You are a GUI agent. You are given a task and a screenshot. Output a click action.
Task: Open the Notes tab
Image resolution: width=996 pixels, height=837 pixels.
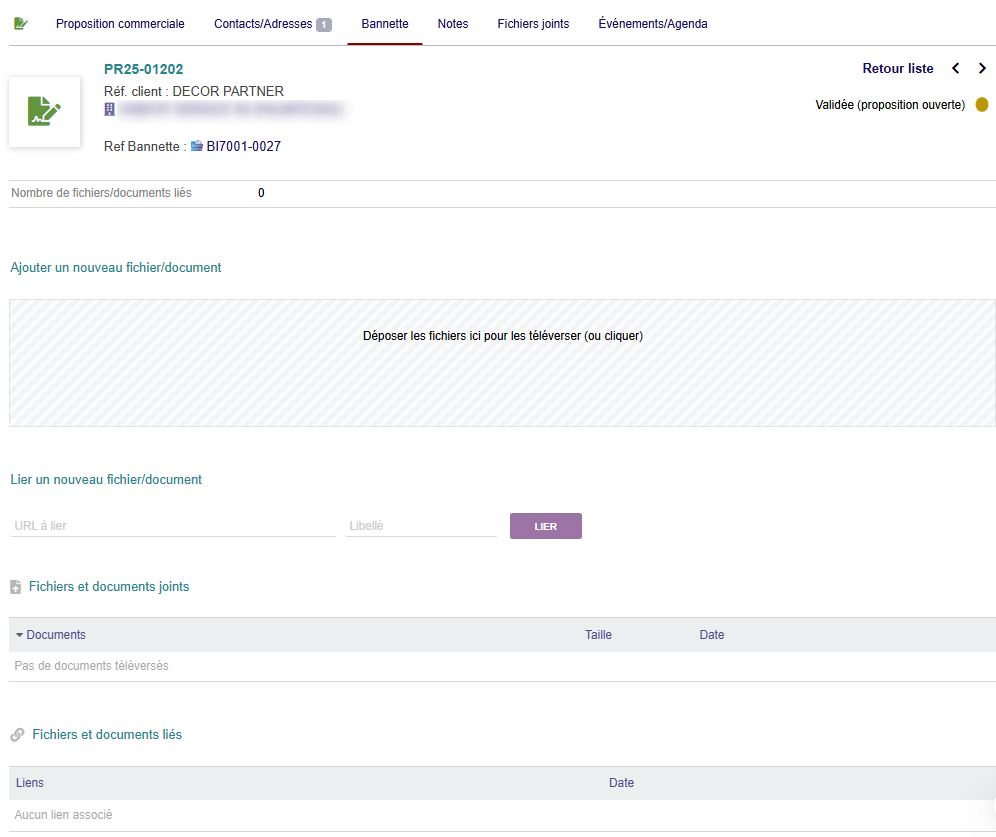pos(453,23)
